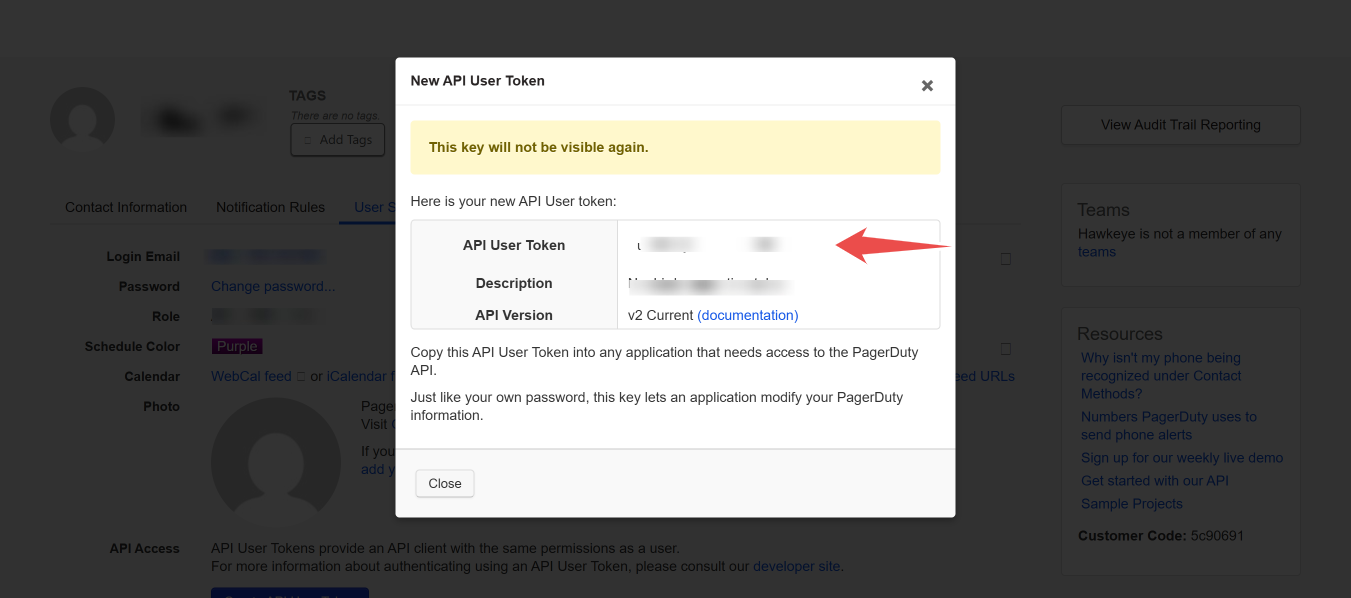Image resolution: width=1351 pixels, height=598 pixels.
Task: Click the large photo placeholder silhouette
Action: pos(275,462)
